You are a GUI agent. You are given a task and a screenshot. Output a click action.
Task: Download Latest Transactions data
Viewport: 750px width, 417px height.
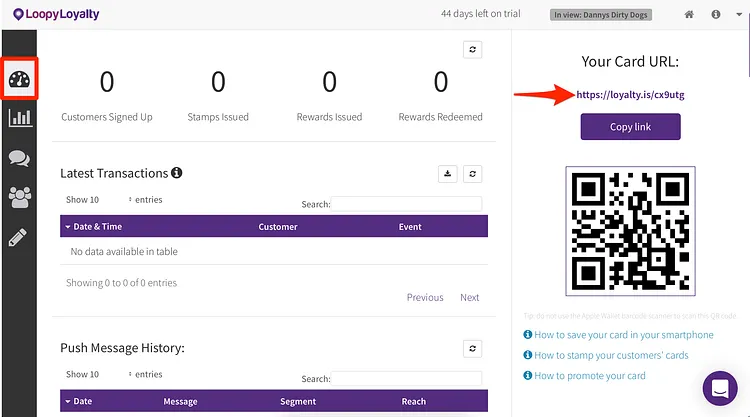coord(448,174)
